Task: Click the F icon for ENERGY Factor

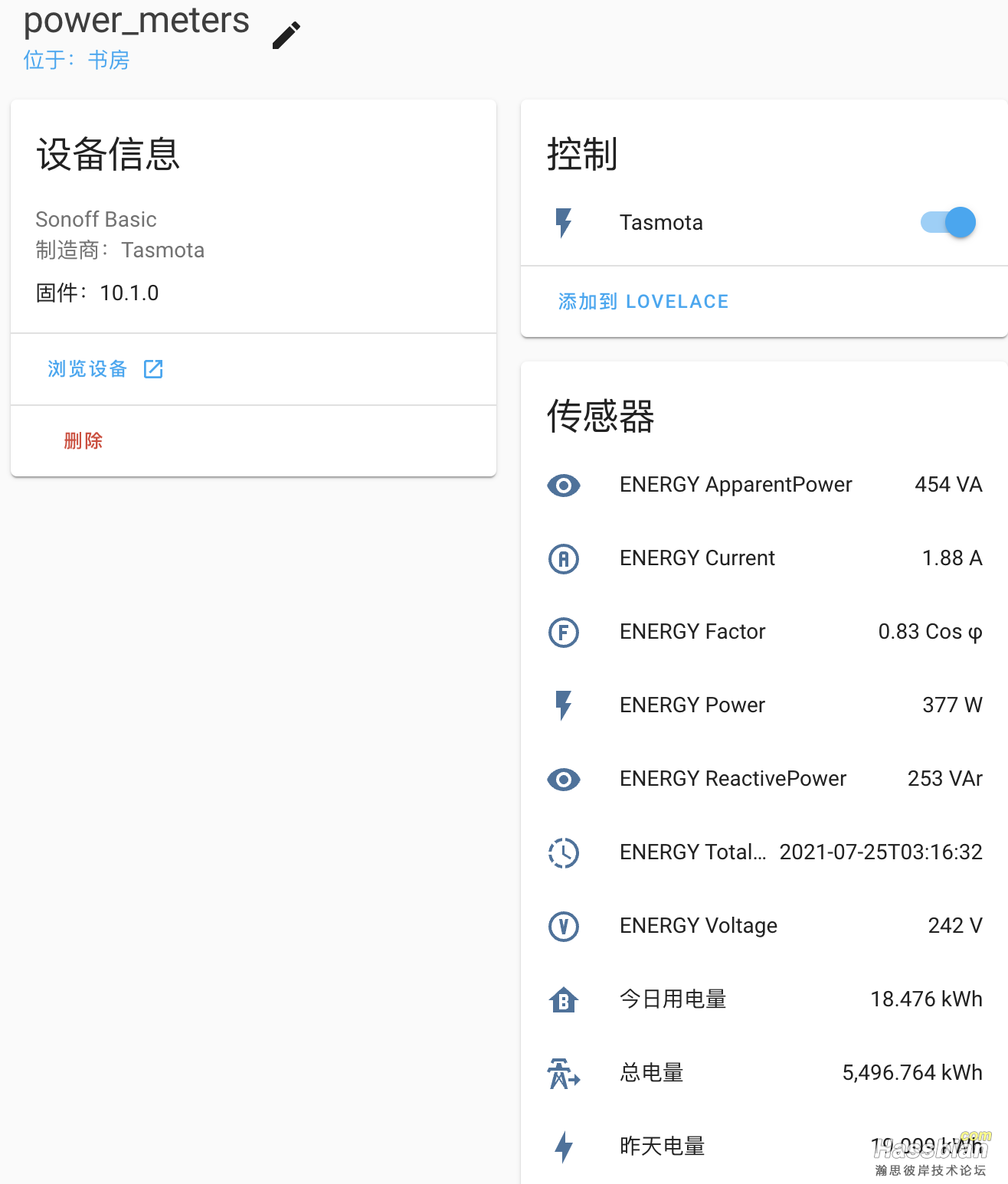Action: tap(564, 632)
